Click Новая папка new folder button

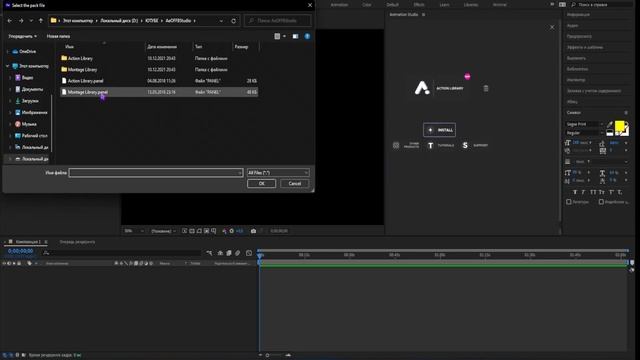(x=58, y=36)
